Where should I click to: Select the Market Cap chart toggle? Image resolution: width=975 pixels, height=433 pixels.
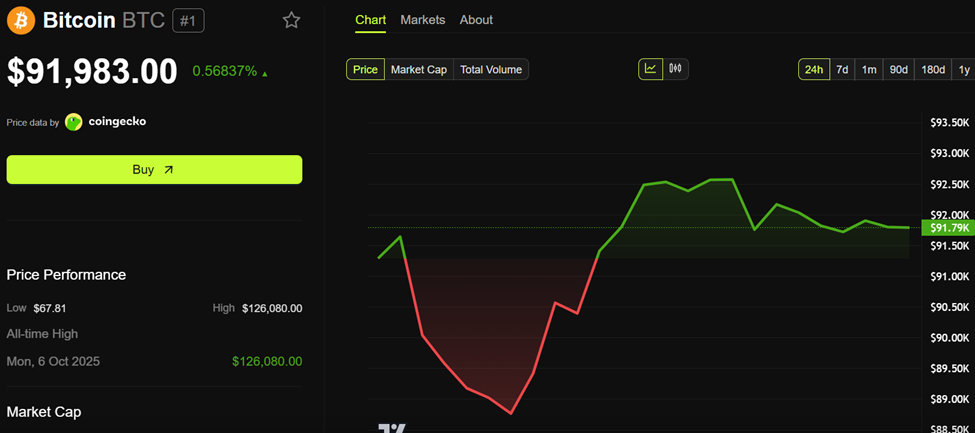coord(419,69)
